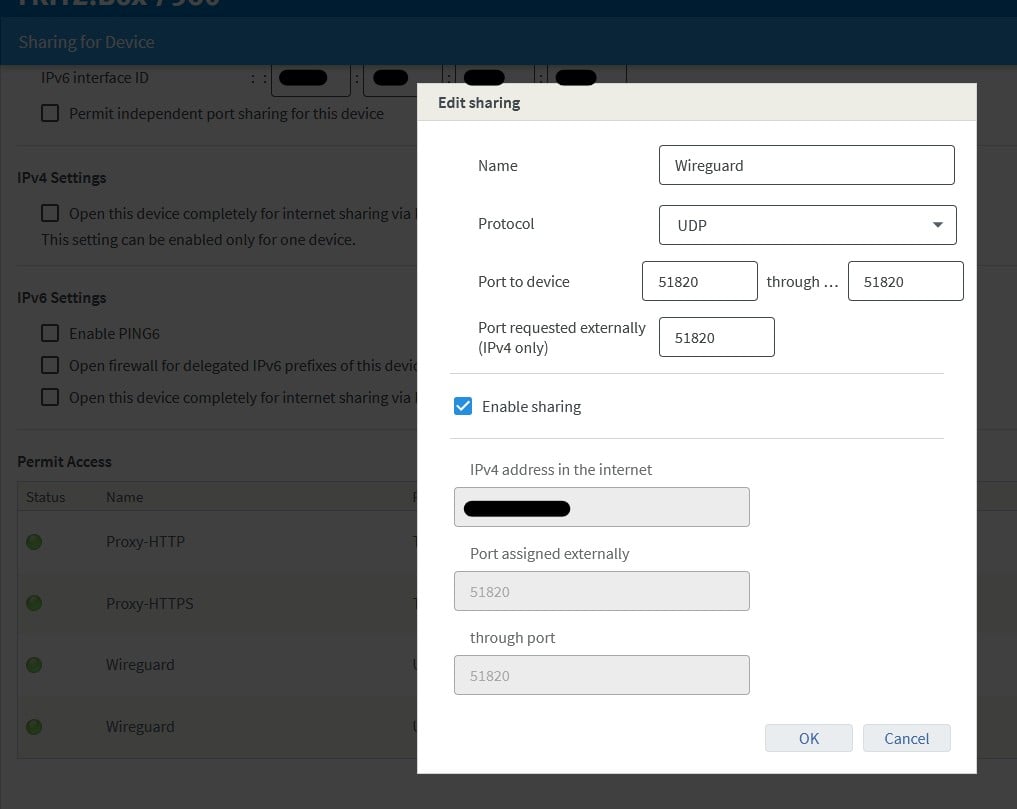Click the Port requested externally field
Viewport: 1017px width, 809px height.
pyautogui.click(x=716, y=337)
